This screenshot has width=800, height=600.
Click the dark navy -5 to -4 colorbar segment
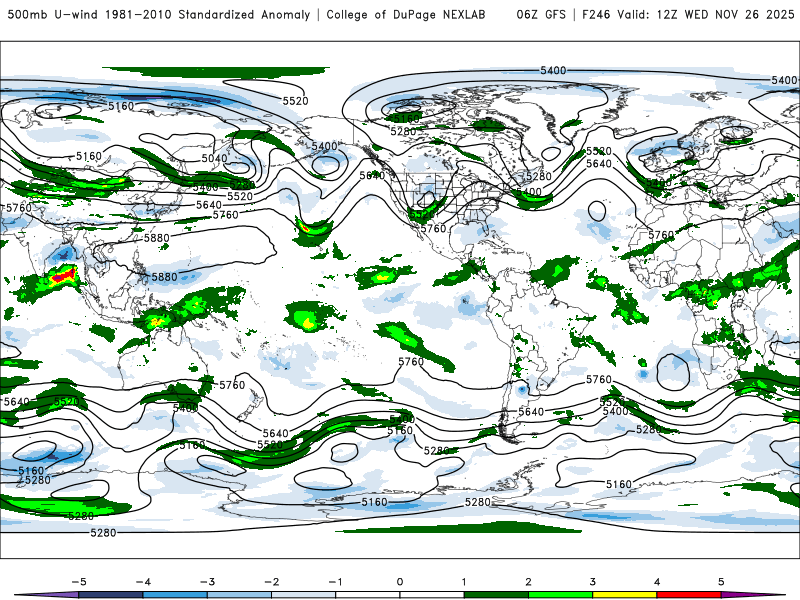(111, 595)
